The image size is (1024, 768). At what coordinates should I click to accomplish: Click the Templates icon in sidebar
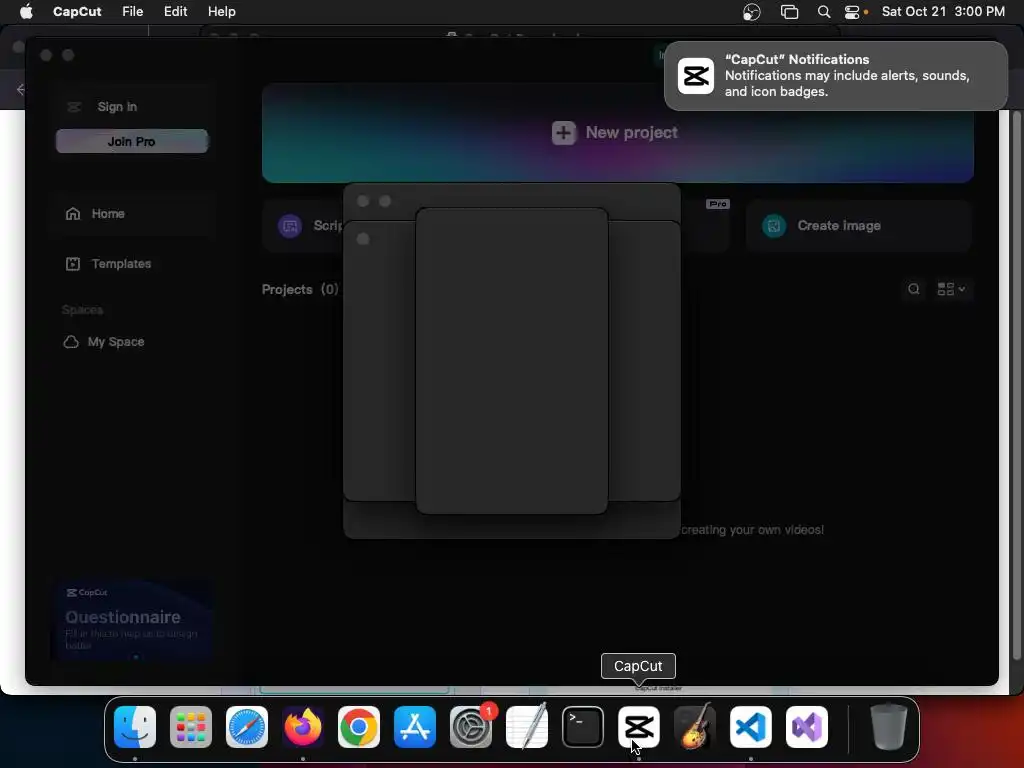(72, 264)
